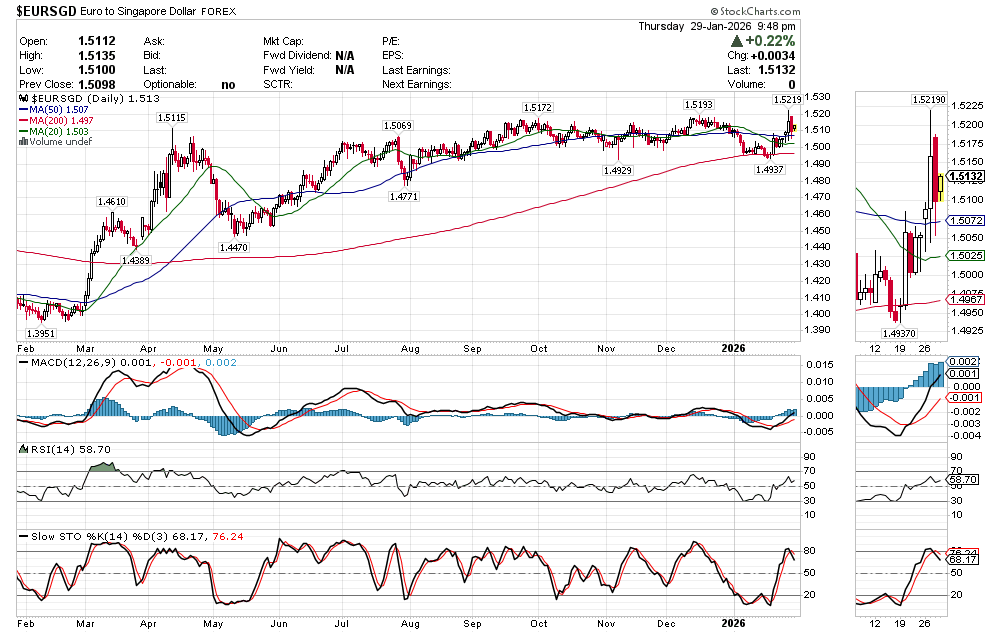The width and height of the screenshot is (1000, 633).
Task: Click the volume bars icon beside Volume undef
Action: click(24, 142)
